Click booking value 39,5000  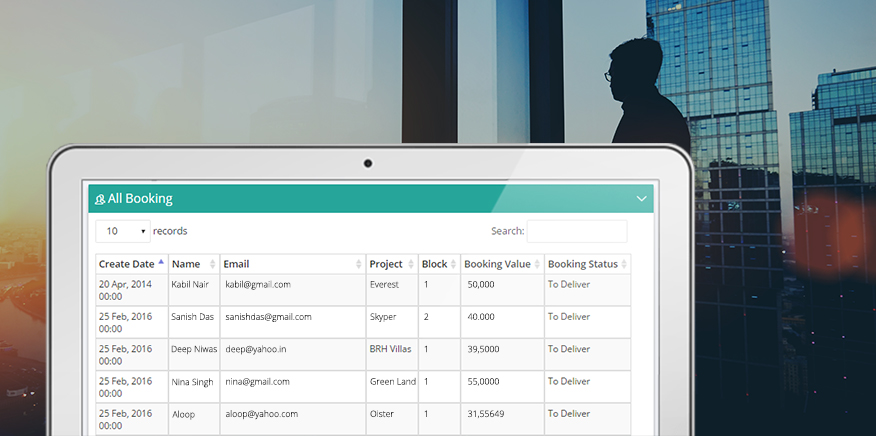[x=483, y=349]
